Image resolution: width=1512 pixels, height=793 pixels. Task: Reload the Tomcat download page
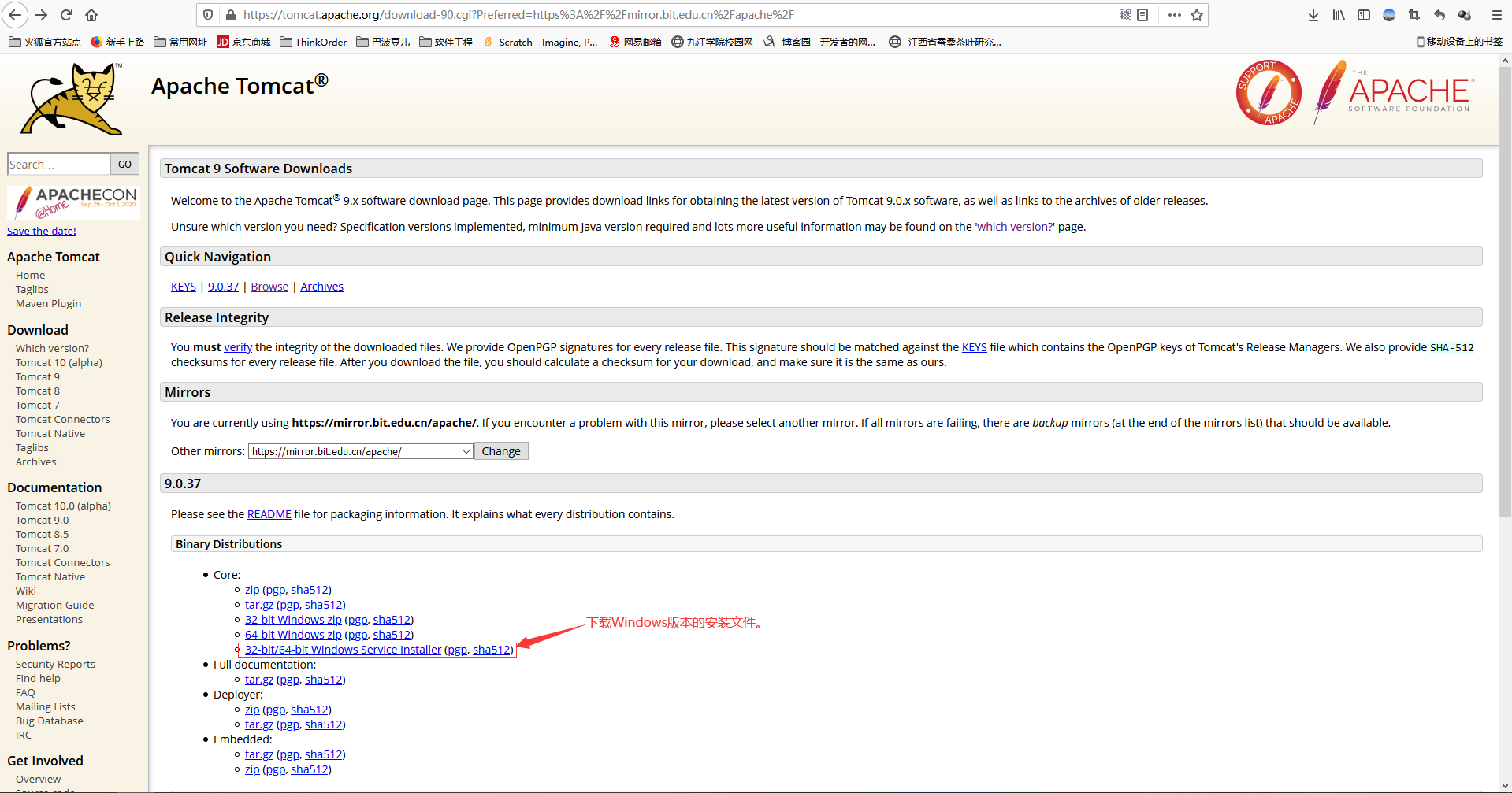67,15
